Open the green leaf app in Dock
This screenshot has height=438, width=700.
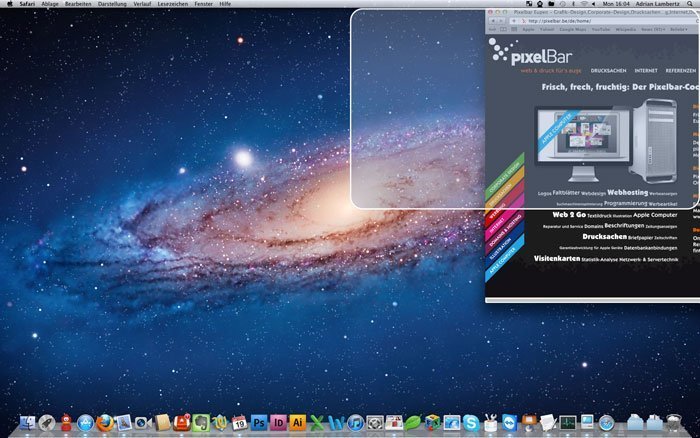click(x=413, y=422)
